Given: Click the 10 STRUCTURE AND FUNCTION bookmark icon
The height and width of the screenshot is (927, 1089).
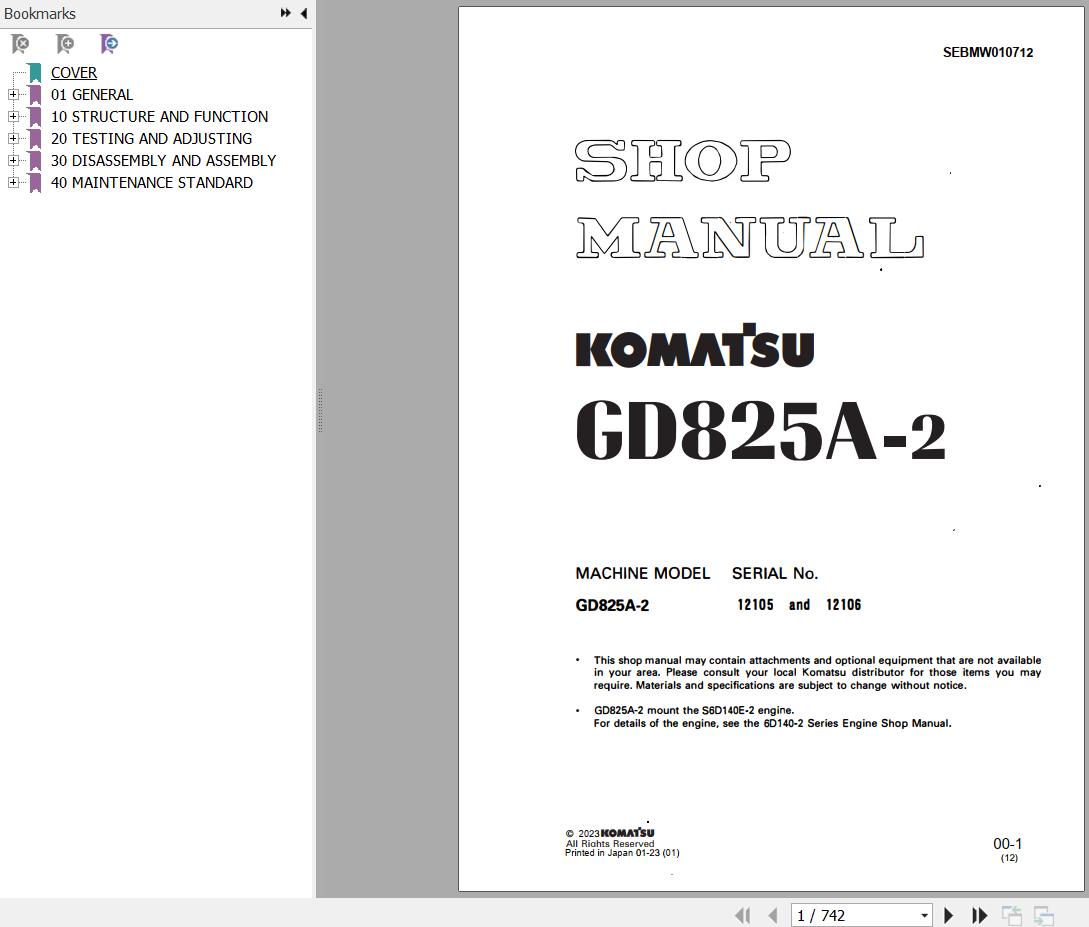Looking at the screenshot, I should pos(35,117).
